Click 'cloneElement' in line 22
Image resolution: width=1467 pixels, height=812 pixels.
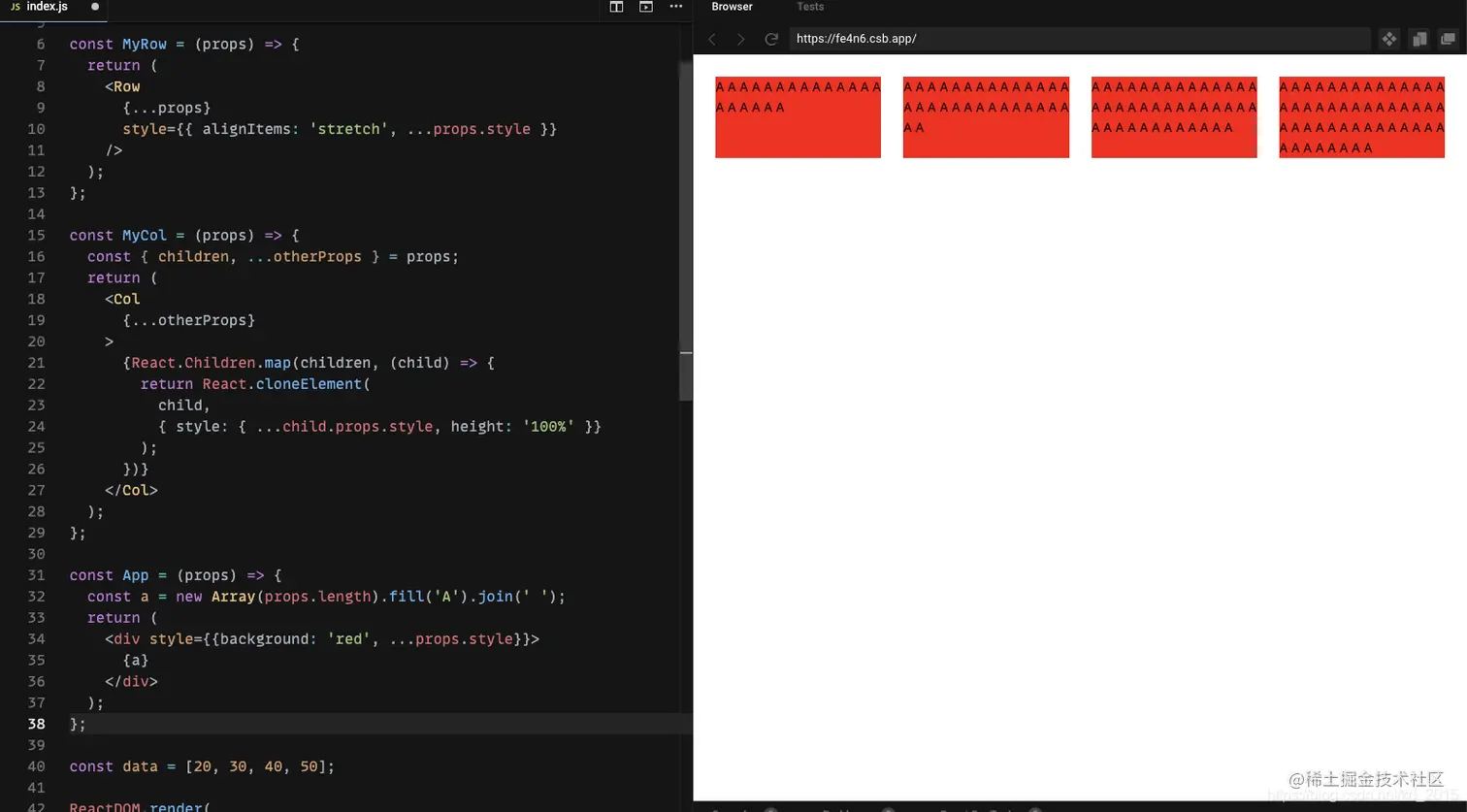pos(309,384)
